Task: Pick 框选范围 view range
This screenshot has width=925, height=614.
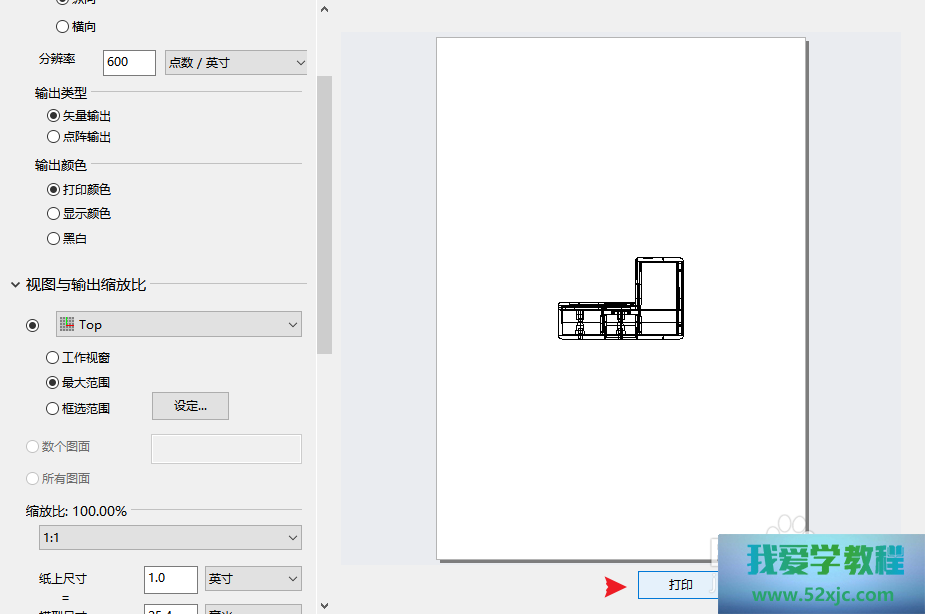Action: pos(54,408)
